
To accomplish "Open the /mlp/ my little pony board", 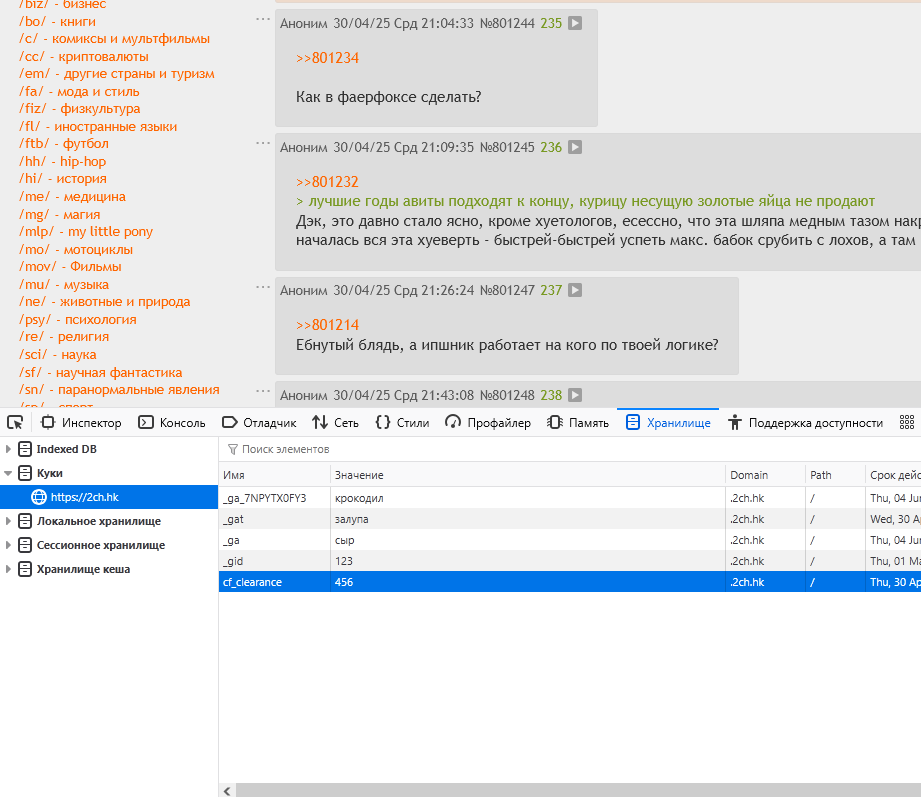I will [x=85, y=232].
